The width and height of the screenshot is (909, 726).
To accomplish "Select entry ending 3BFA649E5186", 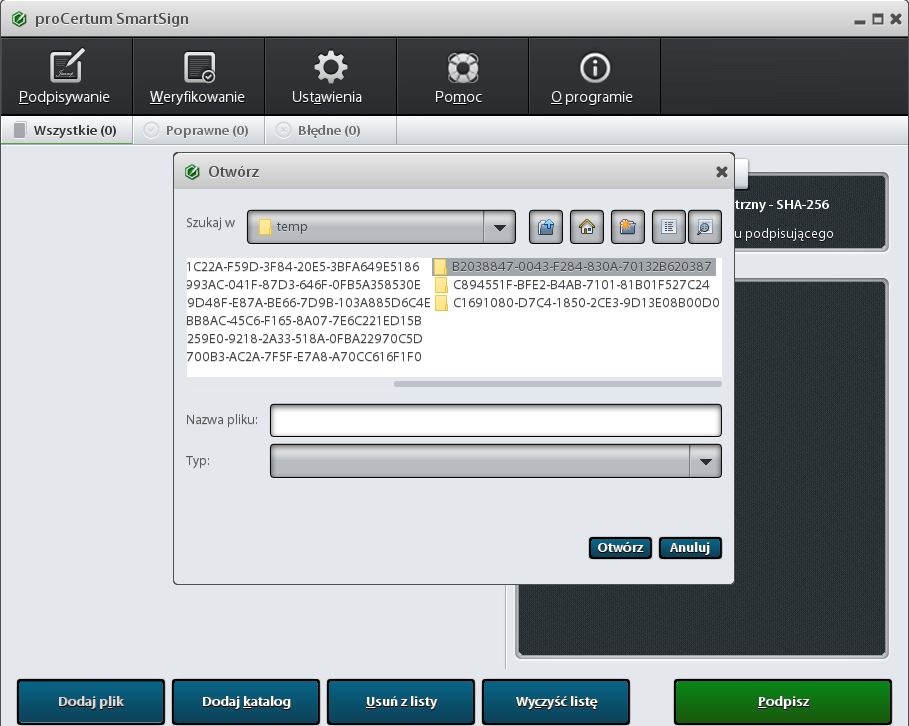I will 303,267.
